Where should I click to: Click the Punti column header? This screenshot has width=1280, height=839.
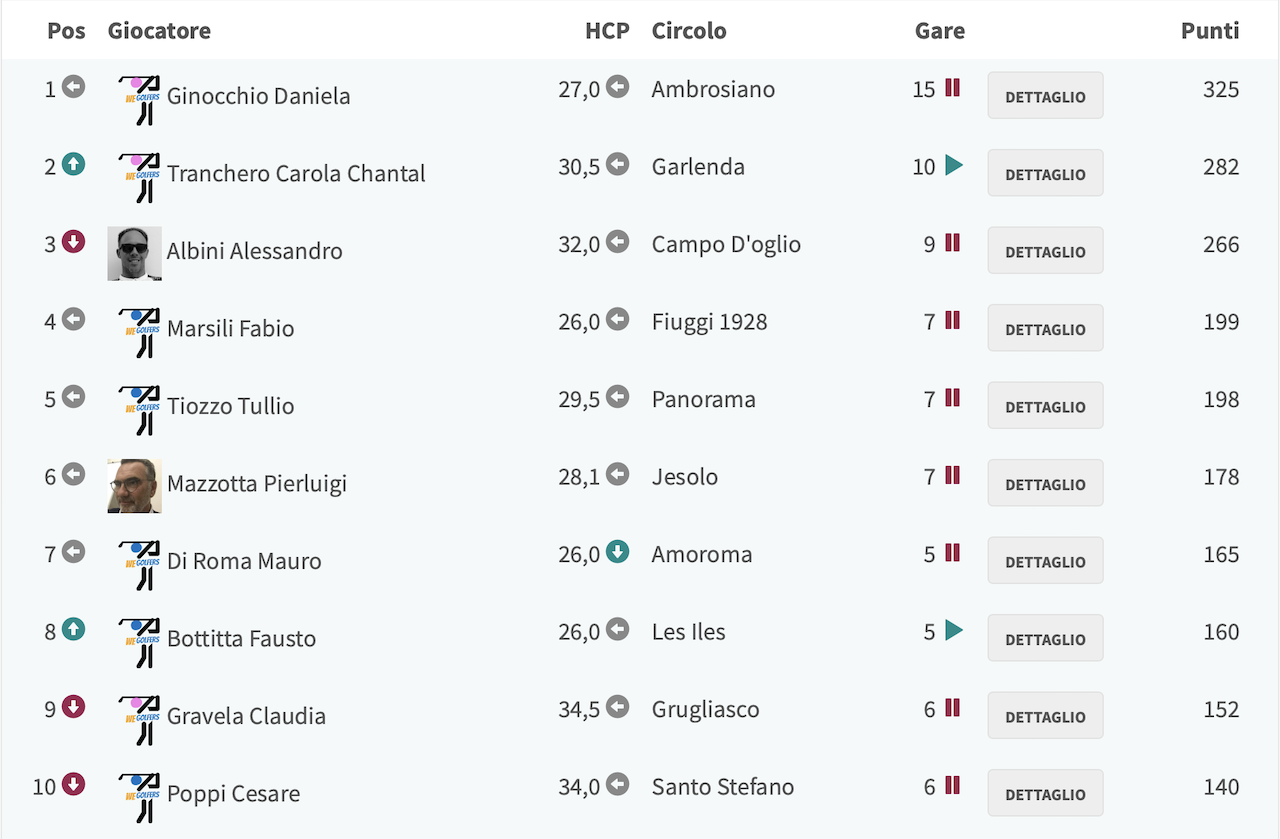click(1210, 30)
